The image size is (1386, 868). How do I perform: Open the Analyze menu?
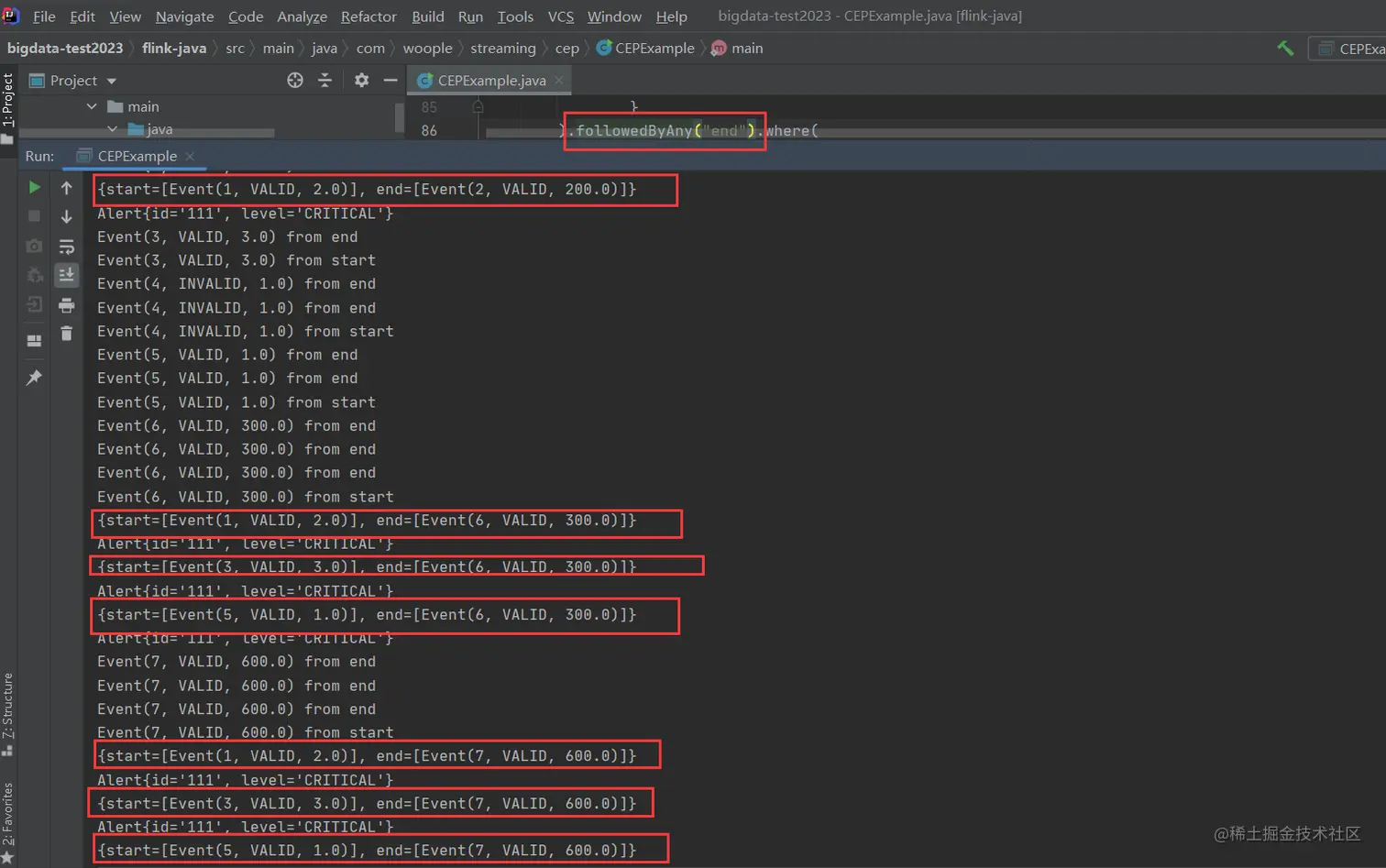pos(302,16)
